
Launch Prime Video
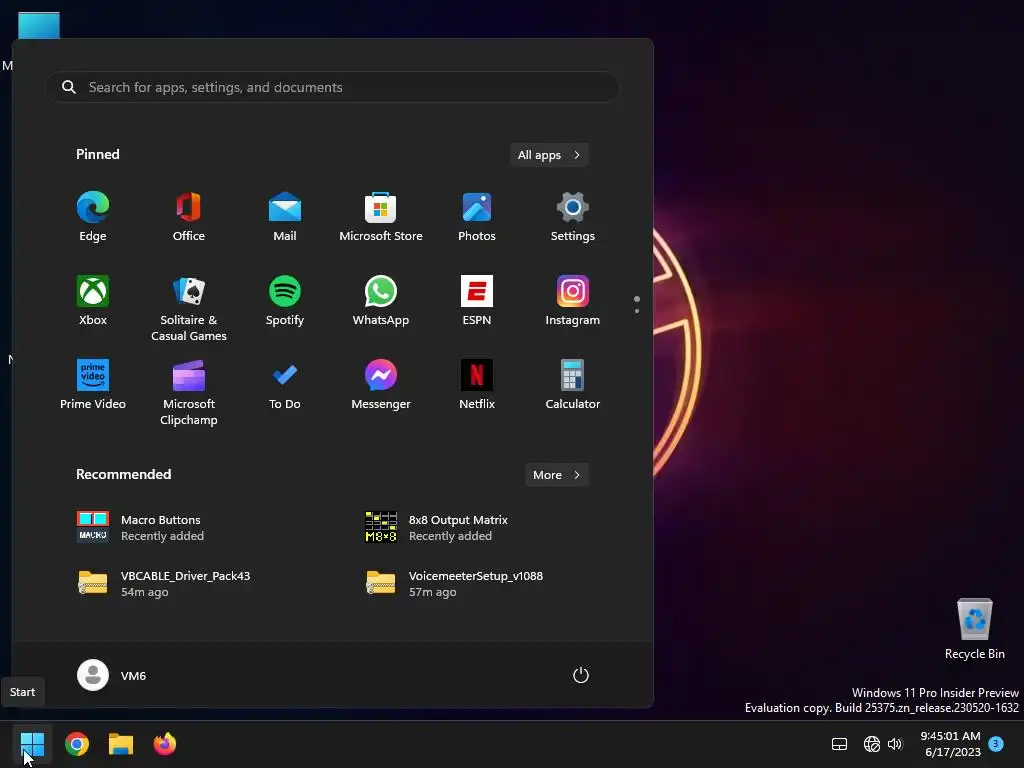coord(93,385)
